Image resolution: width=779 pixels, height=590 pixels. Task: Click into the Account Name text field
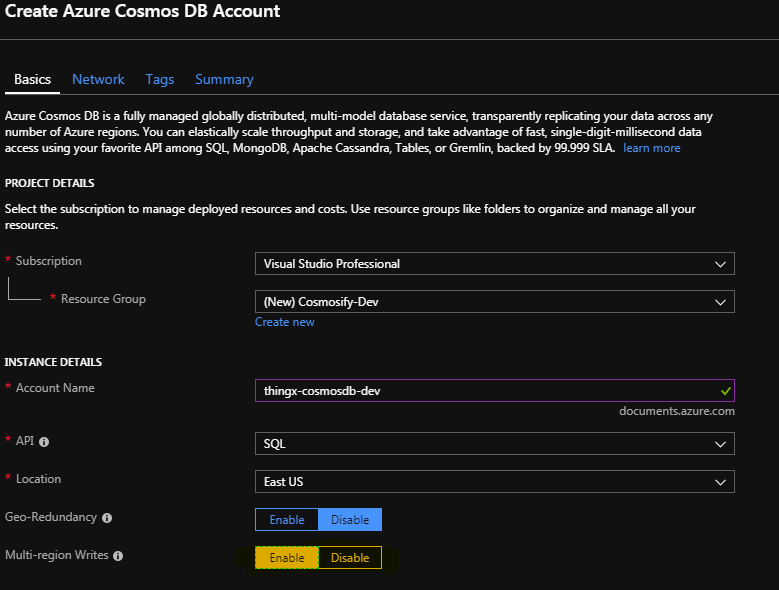[x=480, y=391]
